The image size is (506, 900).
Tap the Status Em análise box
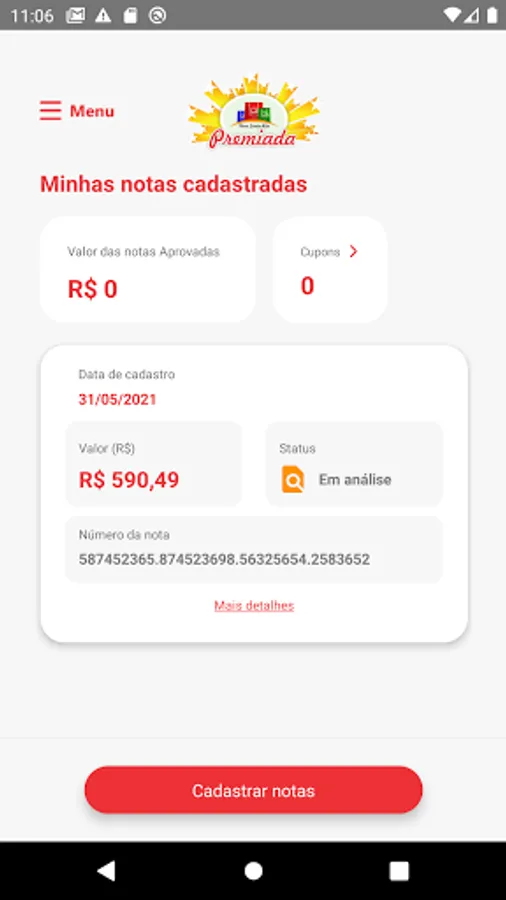click(x=355, y=464)
